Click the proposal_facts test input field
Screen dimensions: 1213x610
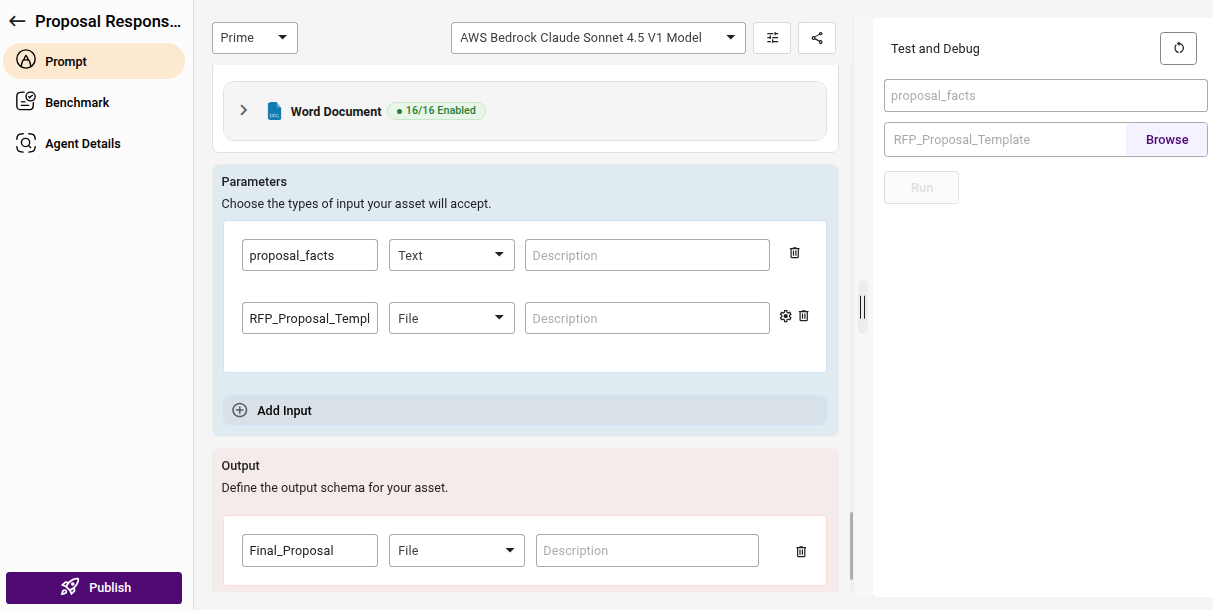(1046, 96)
